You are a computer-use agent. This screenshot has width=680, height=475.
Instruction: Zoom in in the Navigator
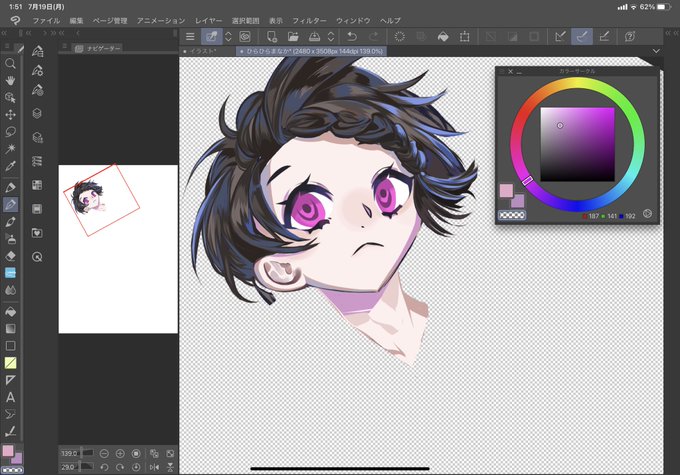pos(120,453)
